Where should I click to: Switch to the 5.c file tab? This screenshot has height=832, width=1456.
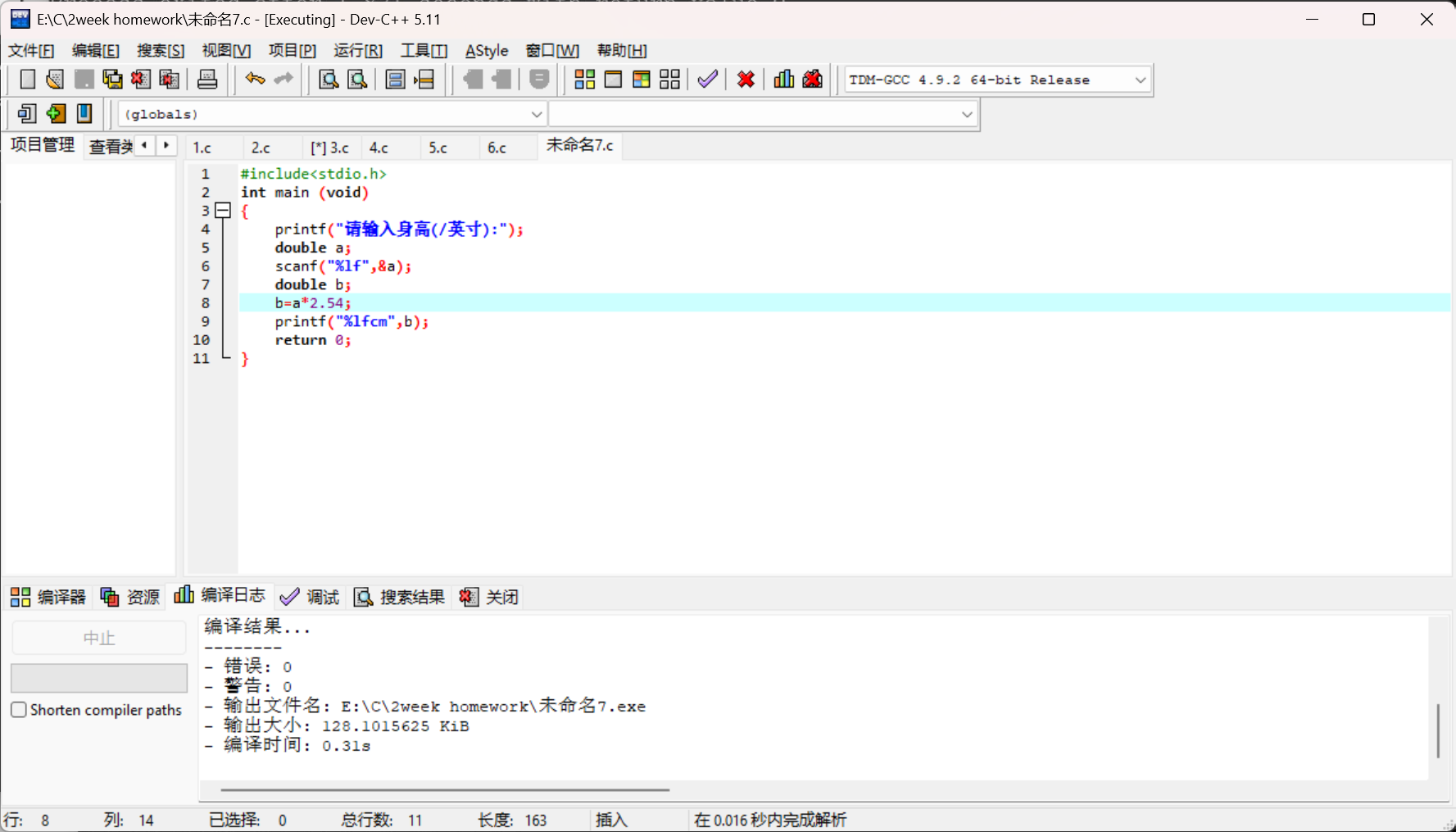point(438,148)
